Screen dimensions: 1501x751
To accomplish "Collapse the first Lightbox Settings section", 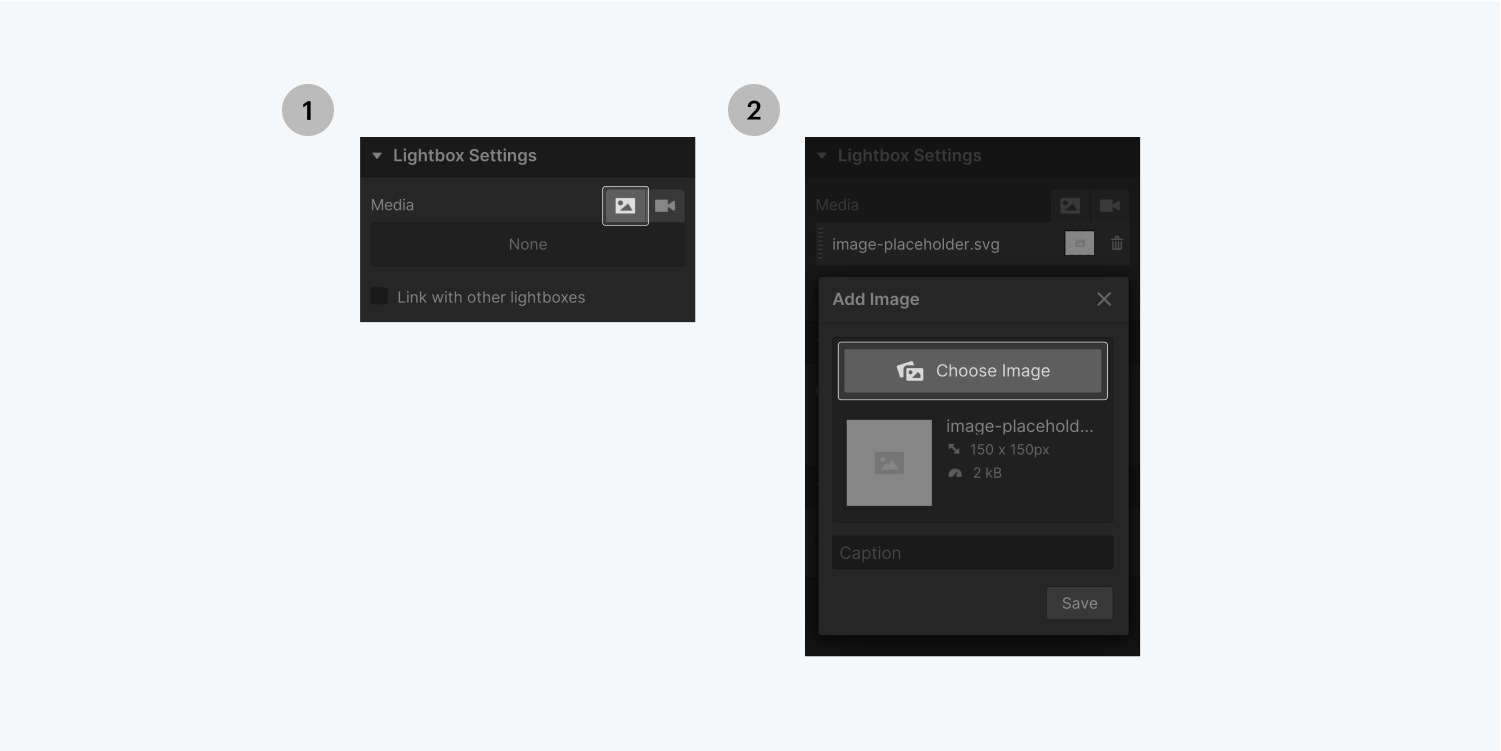I will point(376,156).
